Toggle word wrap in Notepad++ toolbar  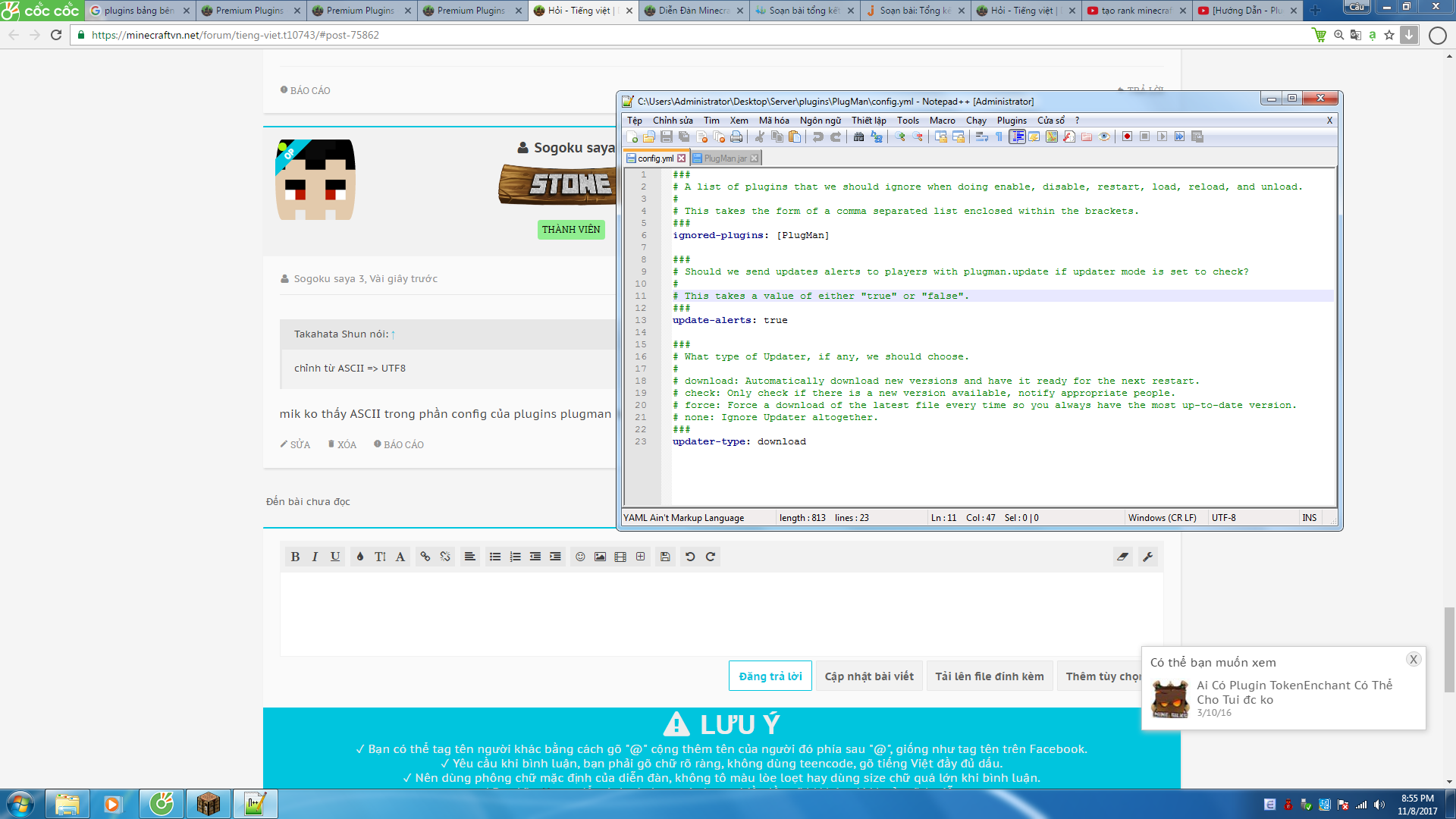click(981, 137)
